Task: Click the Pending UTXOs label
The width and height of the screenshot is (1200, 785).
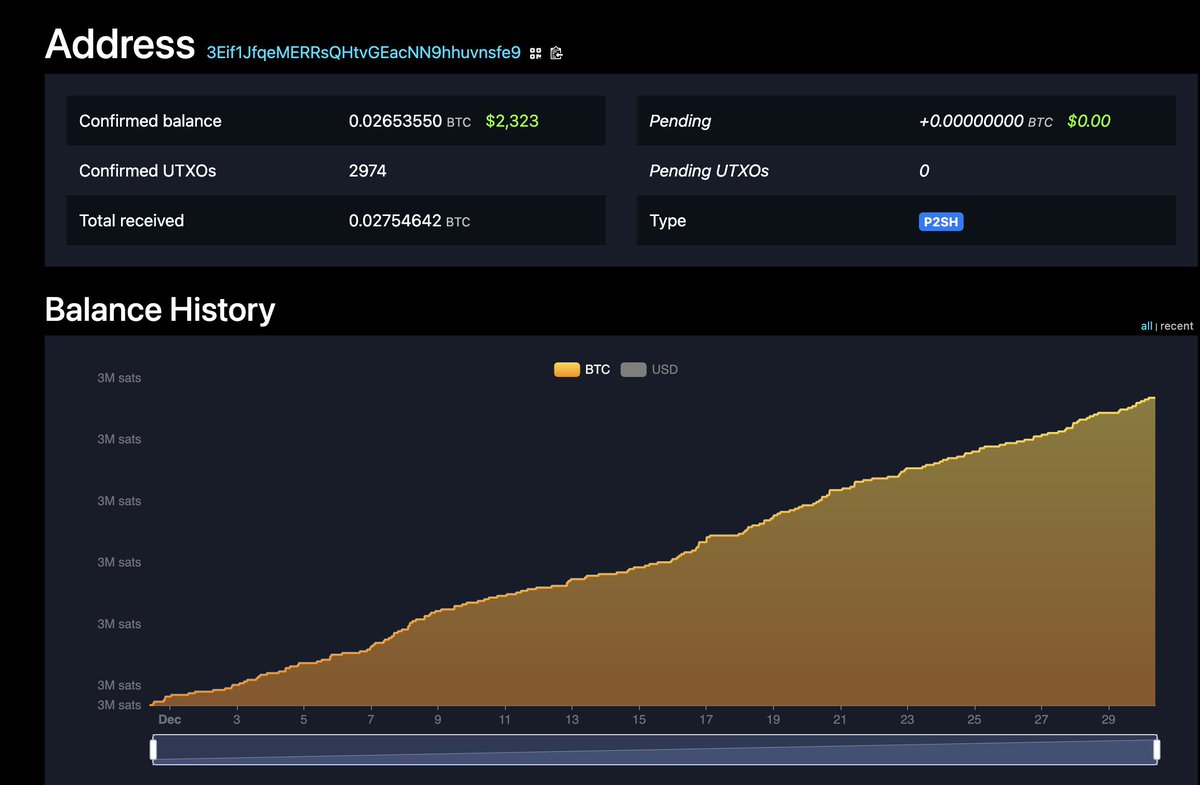Action: [x=709, y=171]
